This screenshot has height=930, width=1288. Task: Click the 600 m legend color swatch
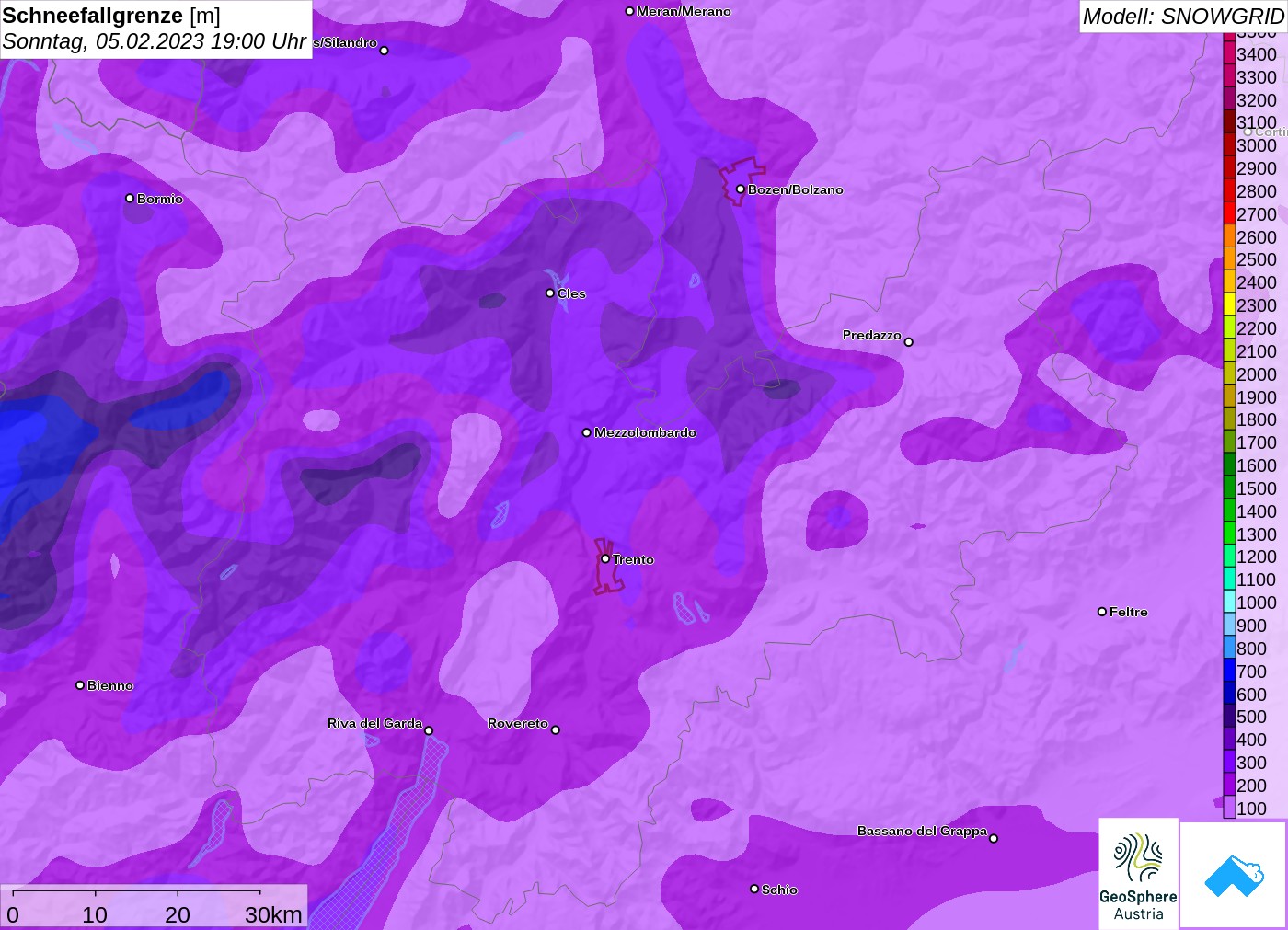tap(1229, 694)
